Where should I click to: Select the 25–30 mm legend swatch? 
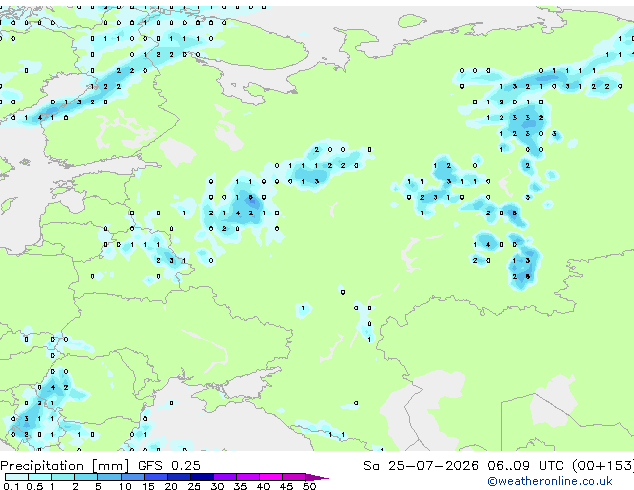201,477
